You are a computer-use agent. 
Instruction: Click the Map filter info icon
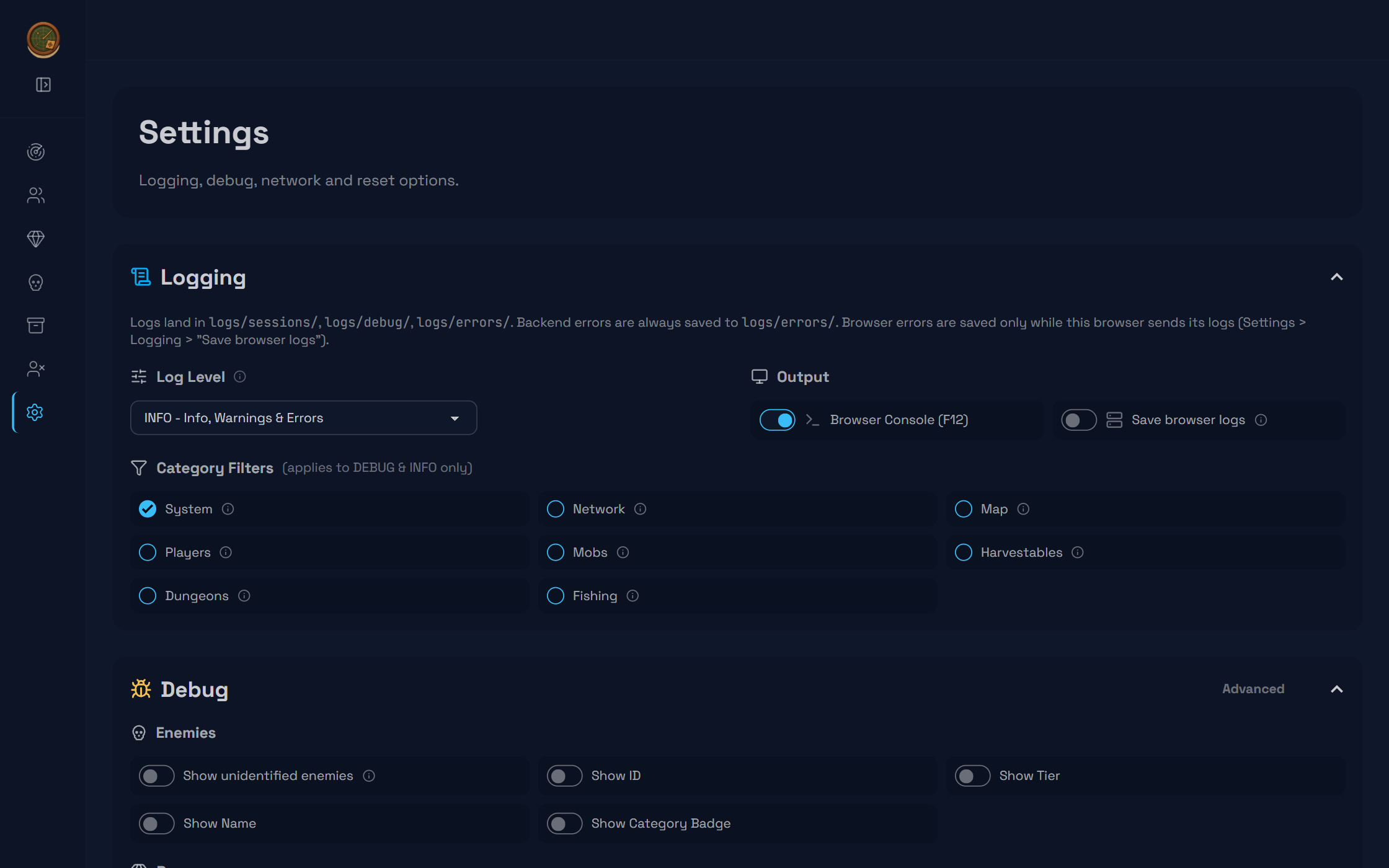pos(1024,509)
